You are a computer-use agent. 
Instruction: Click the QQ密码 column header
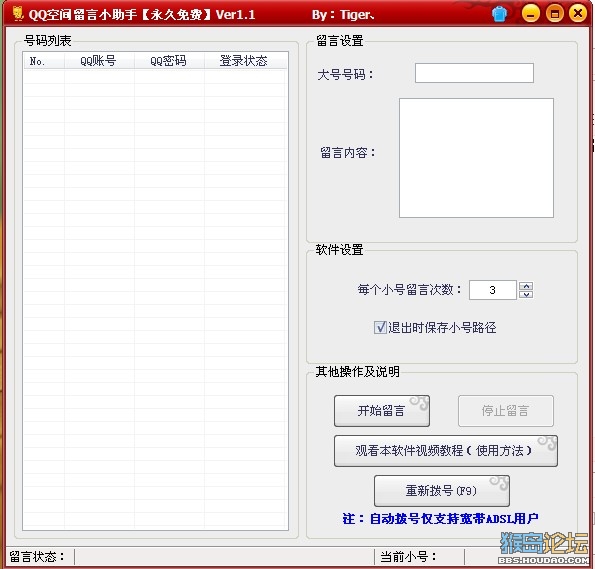click(x=169, y=61)
